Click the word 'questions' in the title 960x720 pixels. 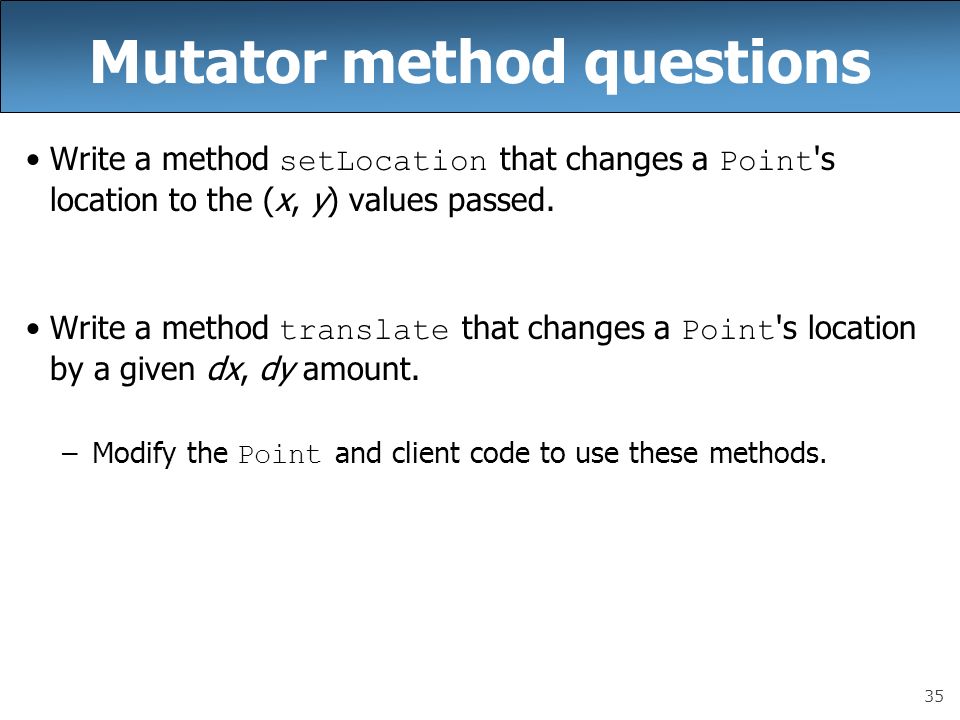(727, 64)
